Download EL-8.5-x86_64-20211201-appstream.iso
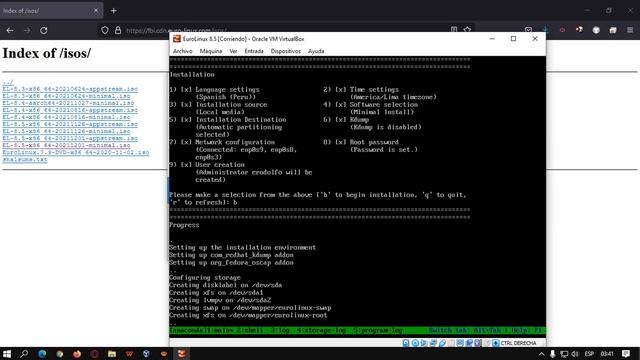The image size is (640, 360). 70,138
